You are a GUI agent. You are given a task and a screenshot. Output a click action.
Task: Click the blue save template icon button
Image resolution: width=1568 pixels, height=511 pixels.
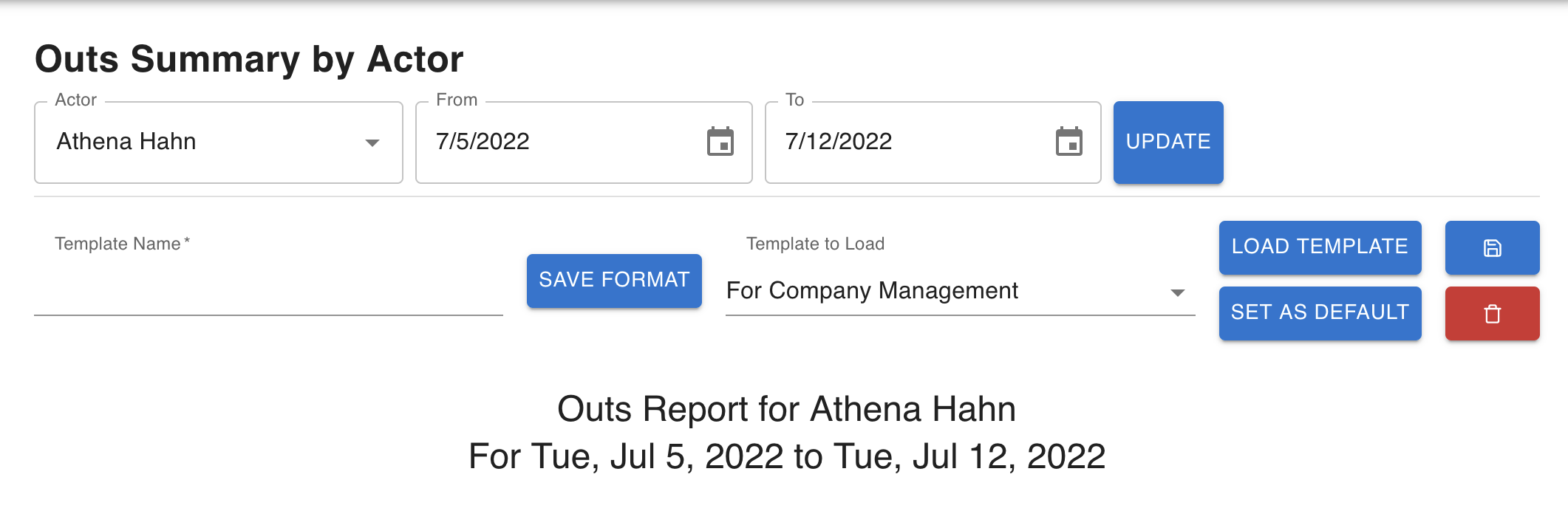(x=1492, y=248)
